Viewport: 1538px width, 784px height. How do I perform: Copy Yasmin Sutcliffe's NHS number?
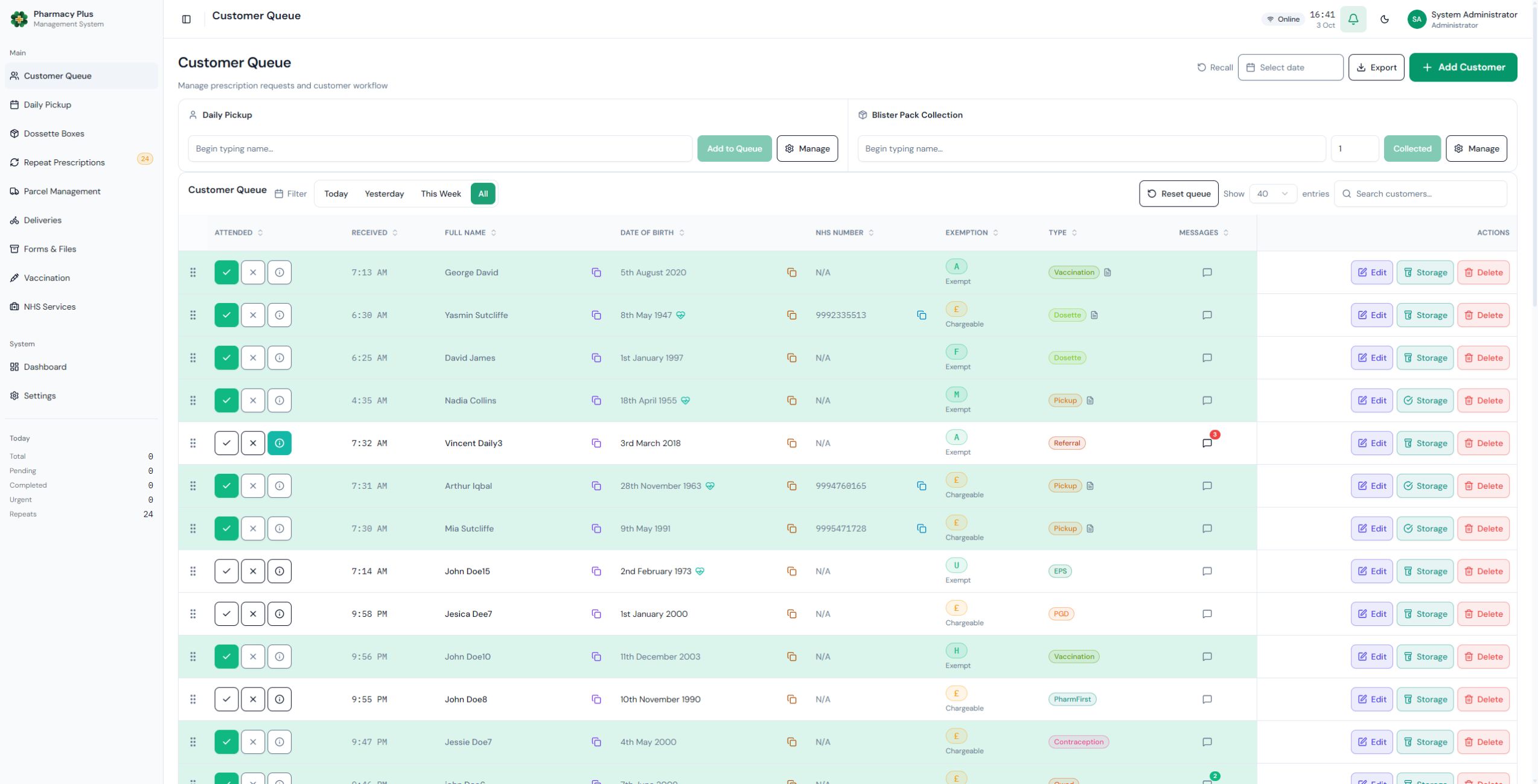pos(921,315)
